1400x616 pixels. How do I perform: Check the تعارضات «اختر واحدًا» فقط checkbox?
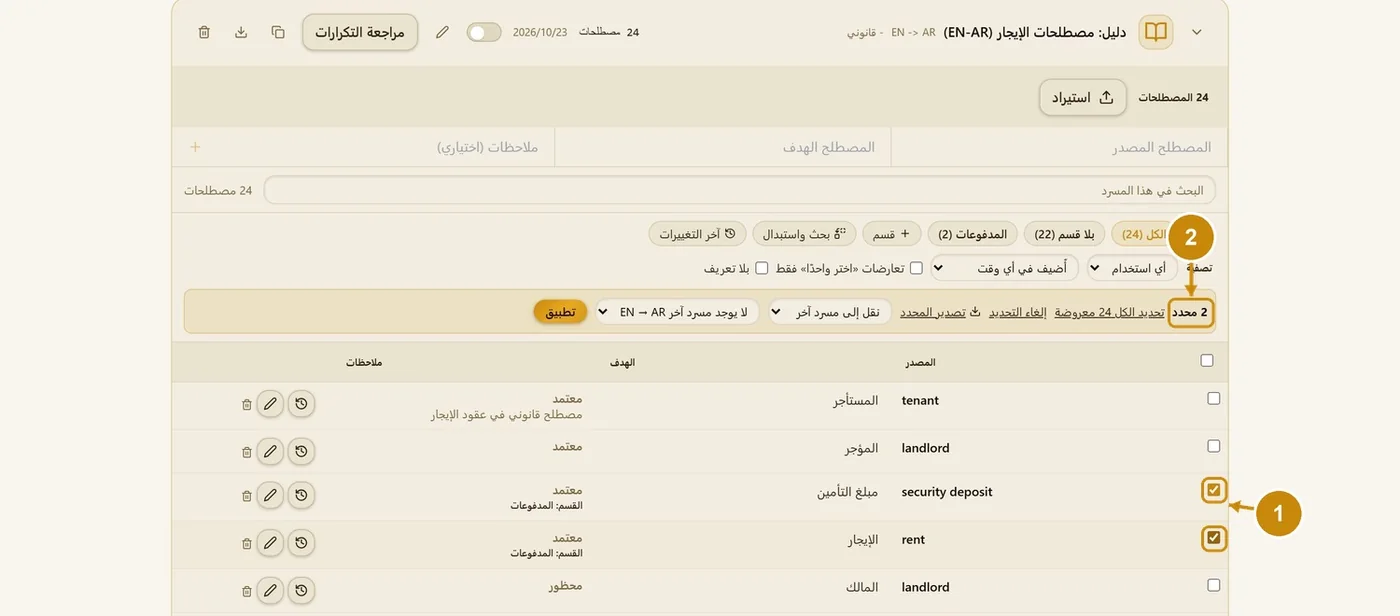[x=916, y=268]
